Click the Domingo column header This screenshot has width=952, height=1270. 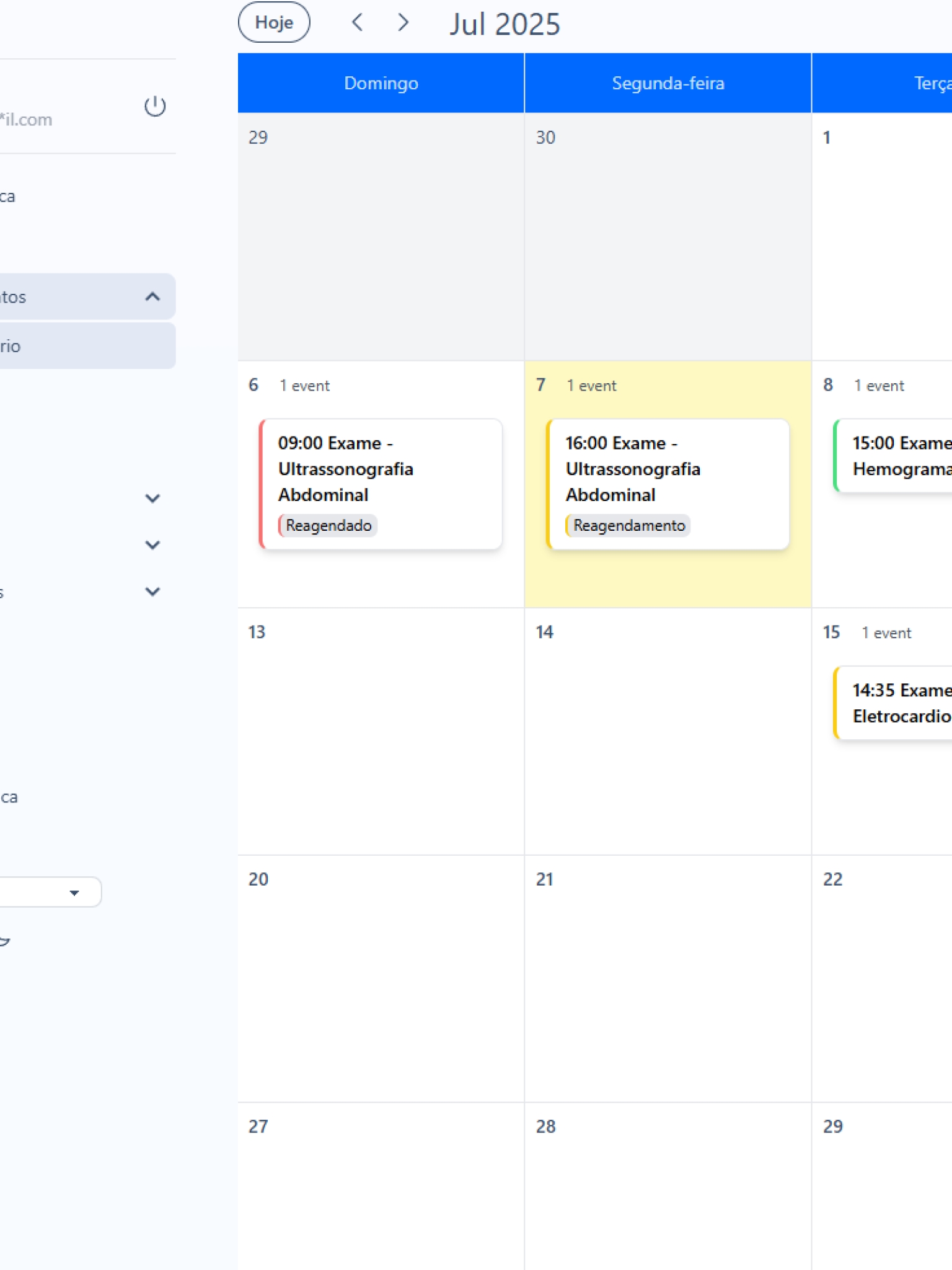pos(381,83)
